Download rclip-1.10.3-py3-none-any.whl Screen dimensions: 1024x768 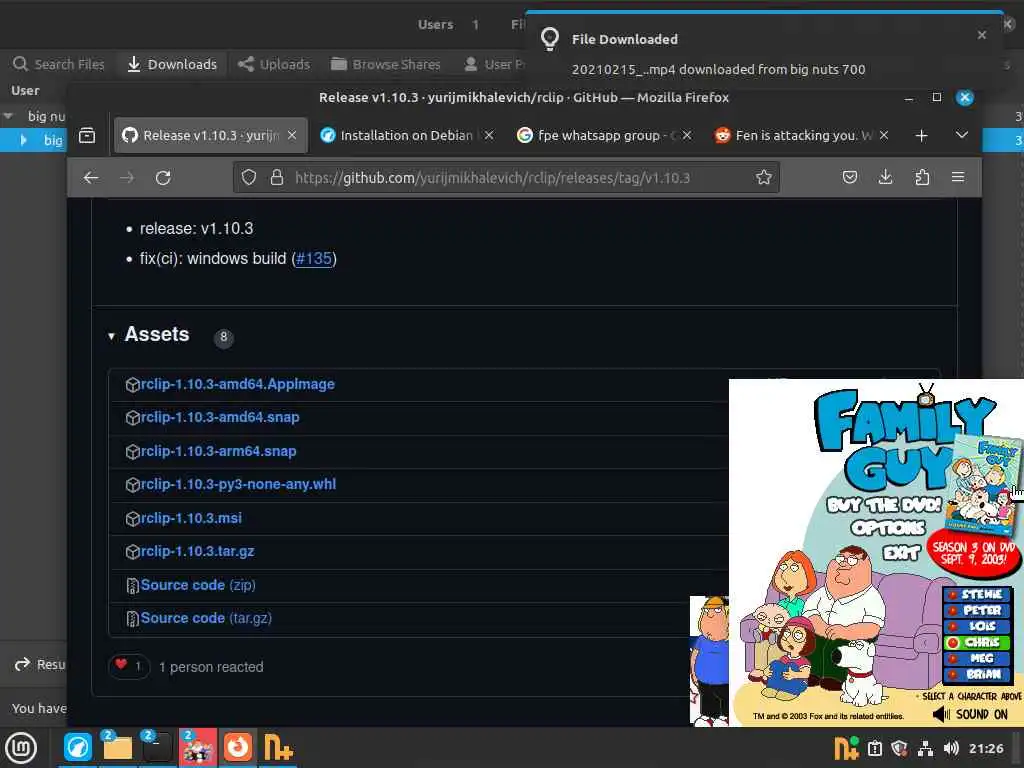(x=238, y=485)
